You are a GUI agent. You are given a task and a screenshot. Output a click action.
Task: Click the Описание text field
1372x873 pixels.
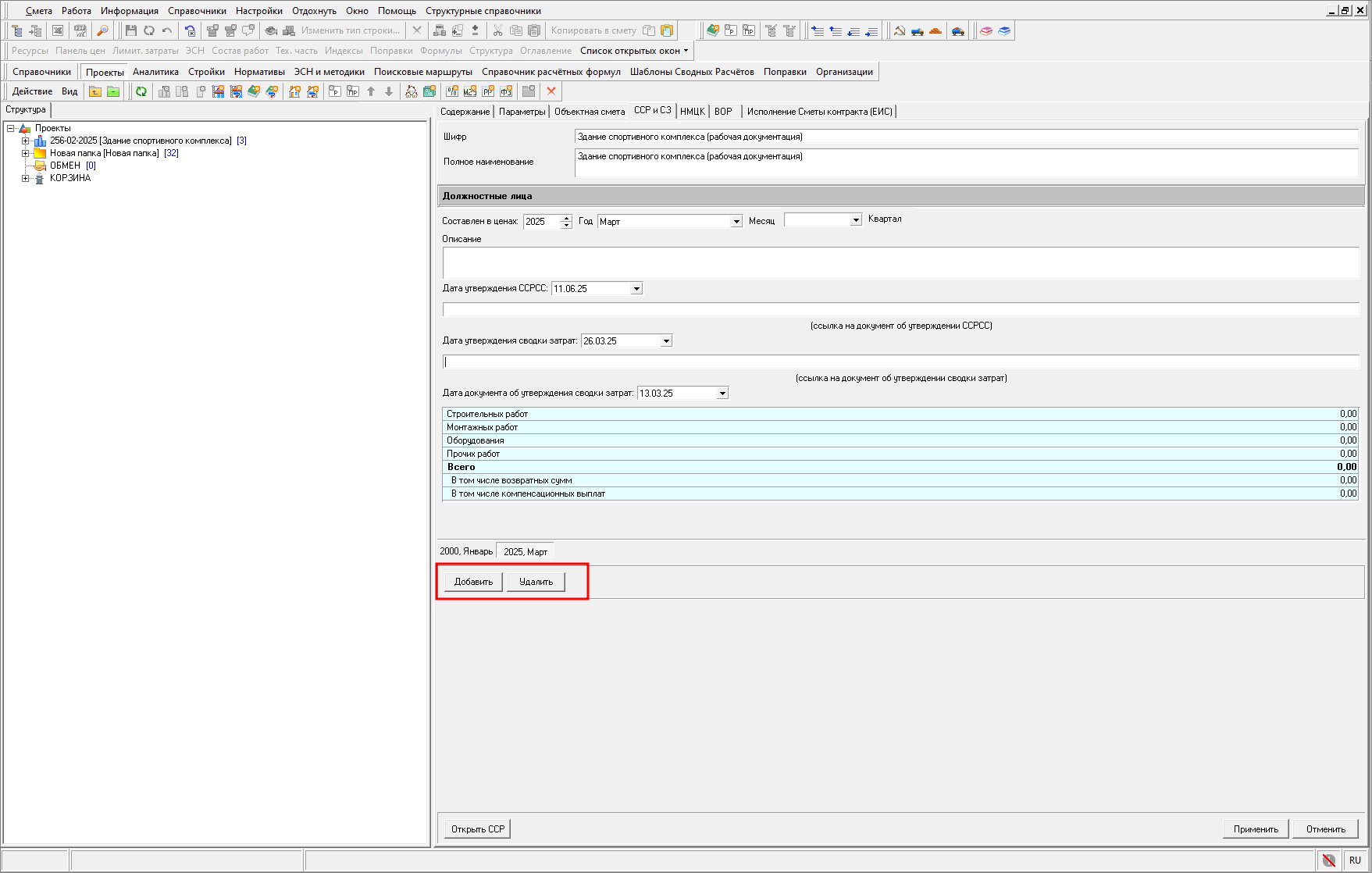coord(900,263)
